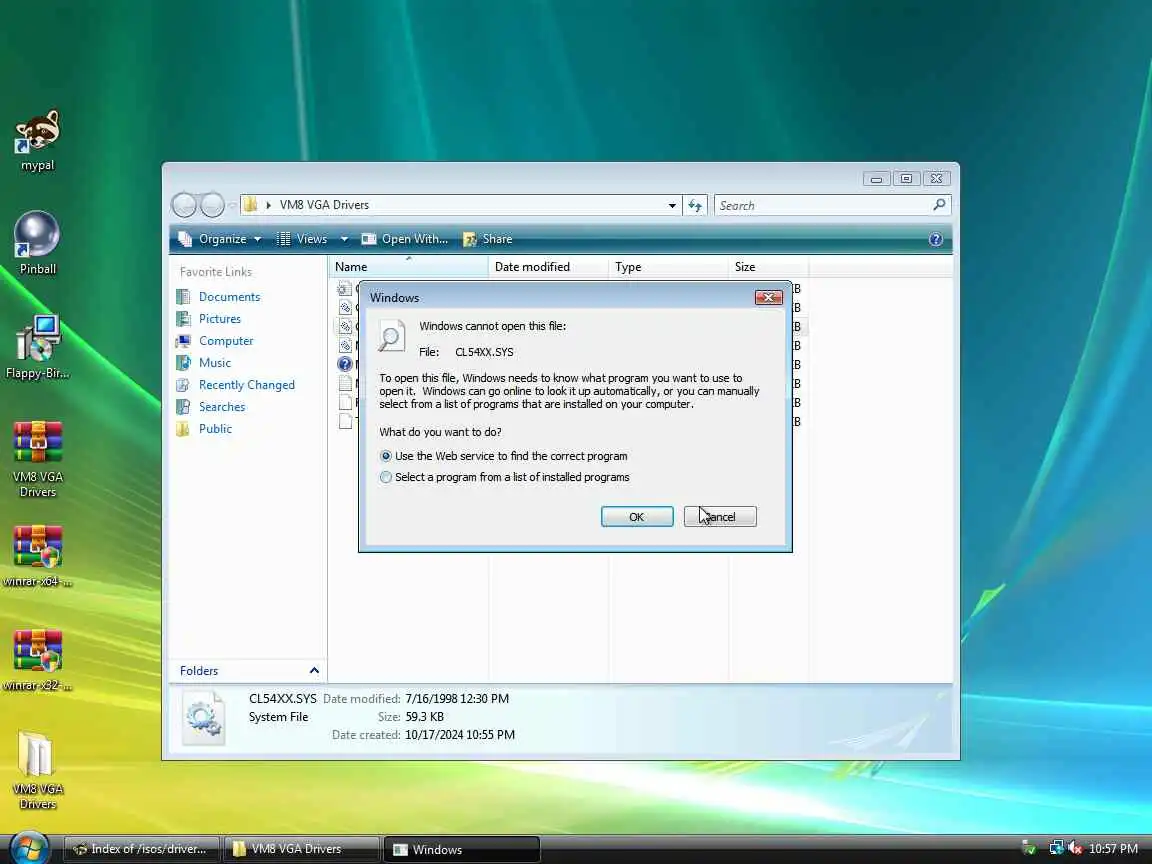Click the safely remove hardware tray icon
This screenshot has width=1152, height=864.
(x=1029, y=849)
